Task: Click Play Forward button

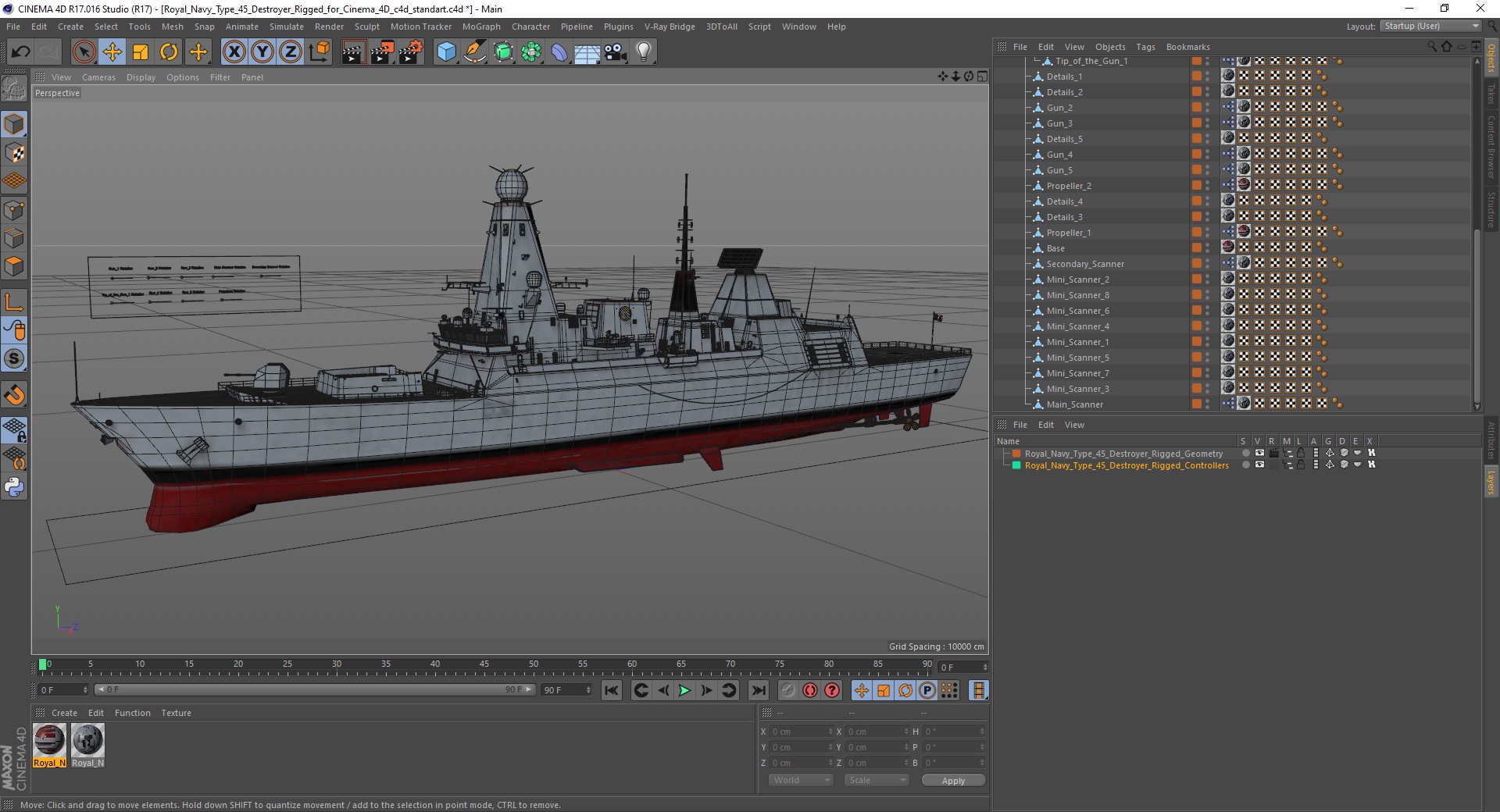Action: coord(684,690)
